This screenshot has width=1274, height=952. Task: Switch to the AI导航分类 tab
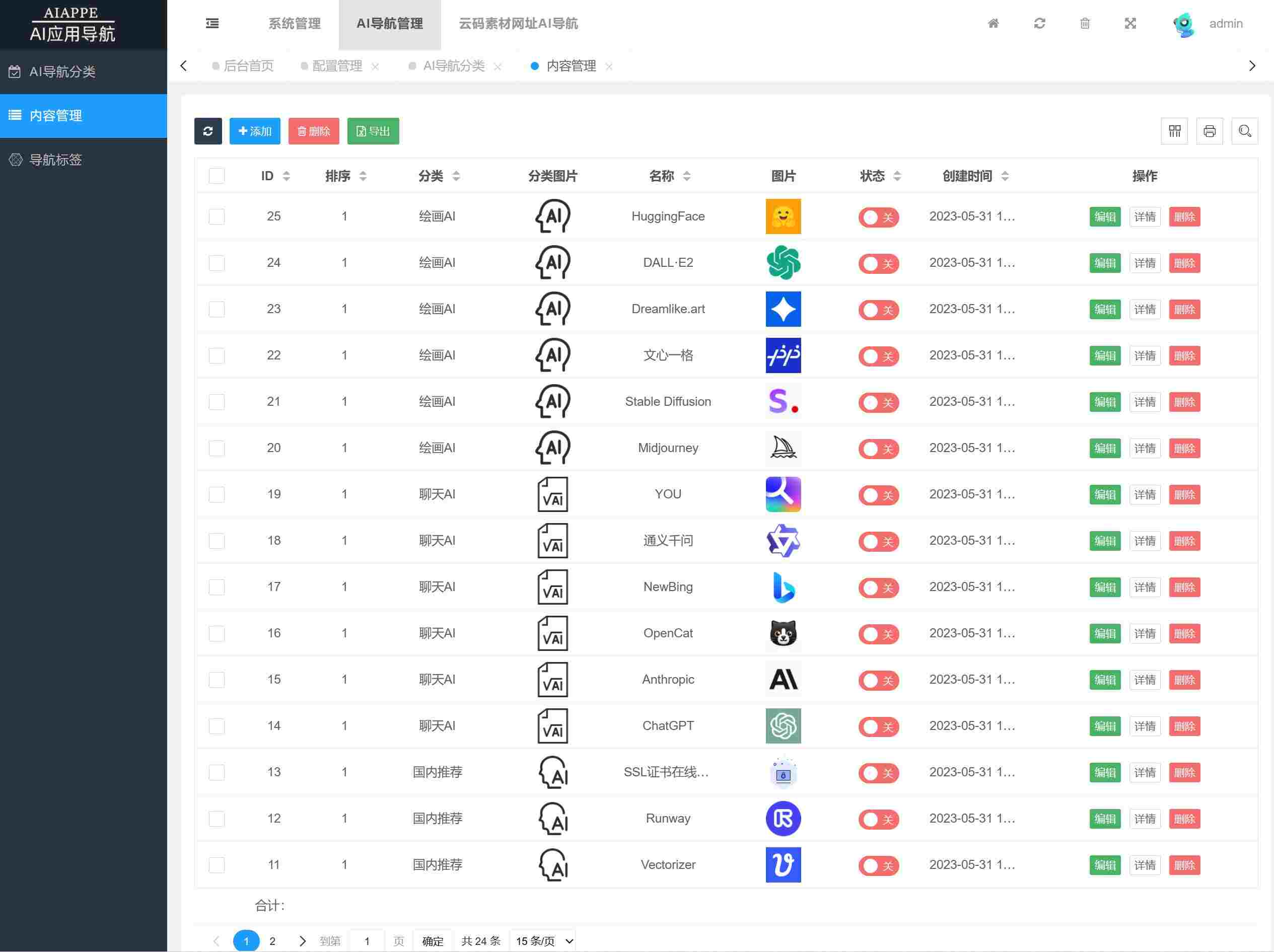coord(454,65)
